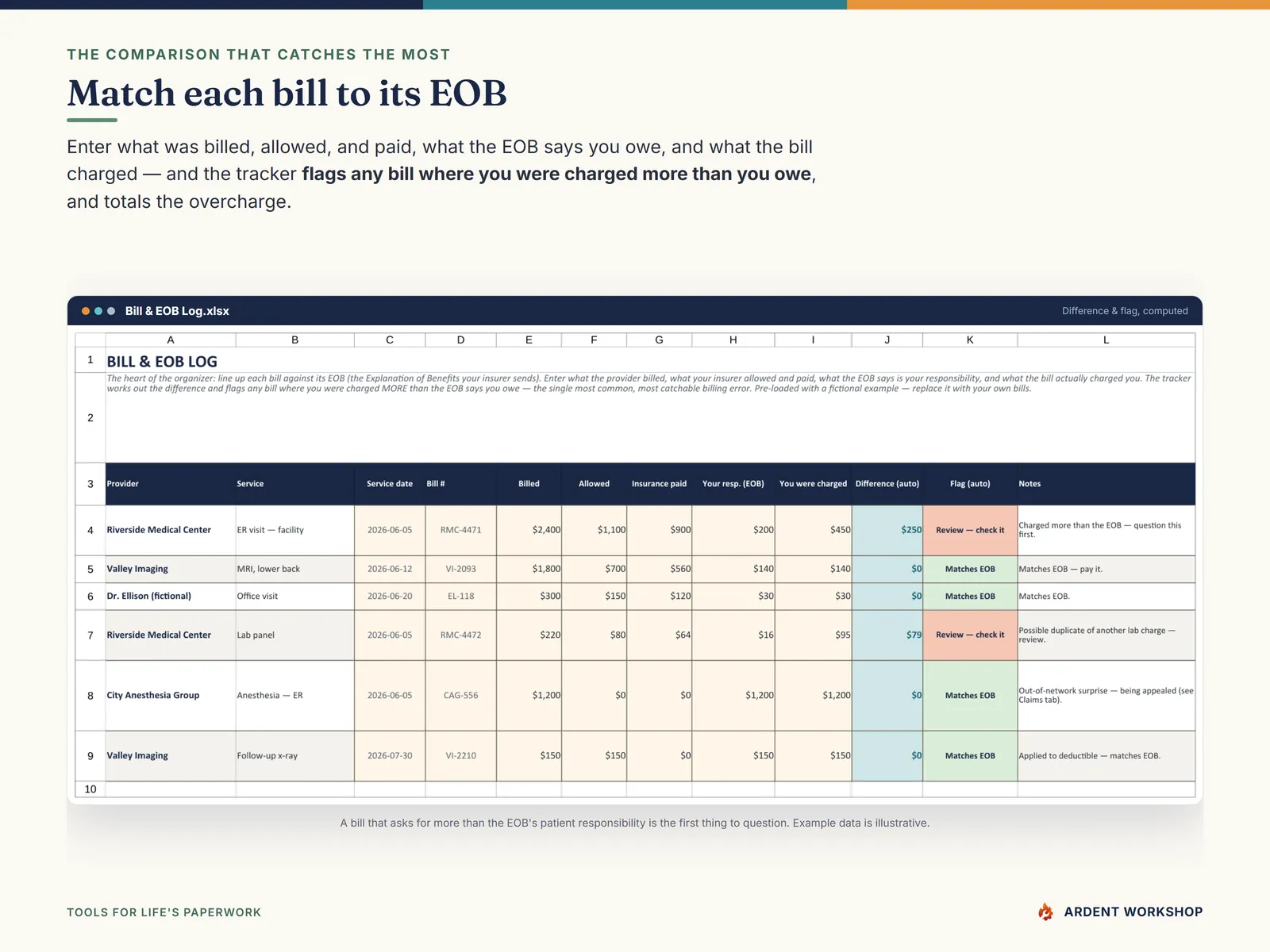Select bill number EL-118
Viewport: 1270px width, 952px height.
pos(461,596)
